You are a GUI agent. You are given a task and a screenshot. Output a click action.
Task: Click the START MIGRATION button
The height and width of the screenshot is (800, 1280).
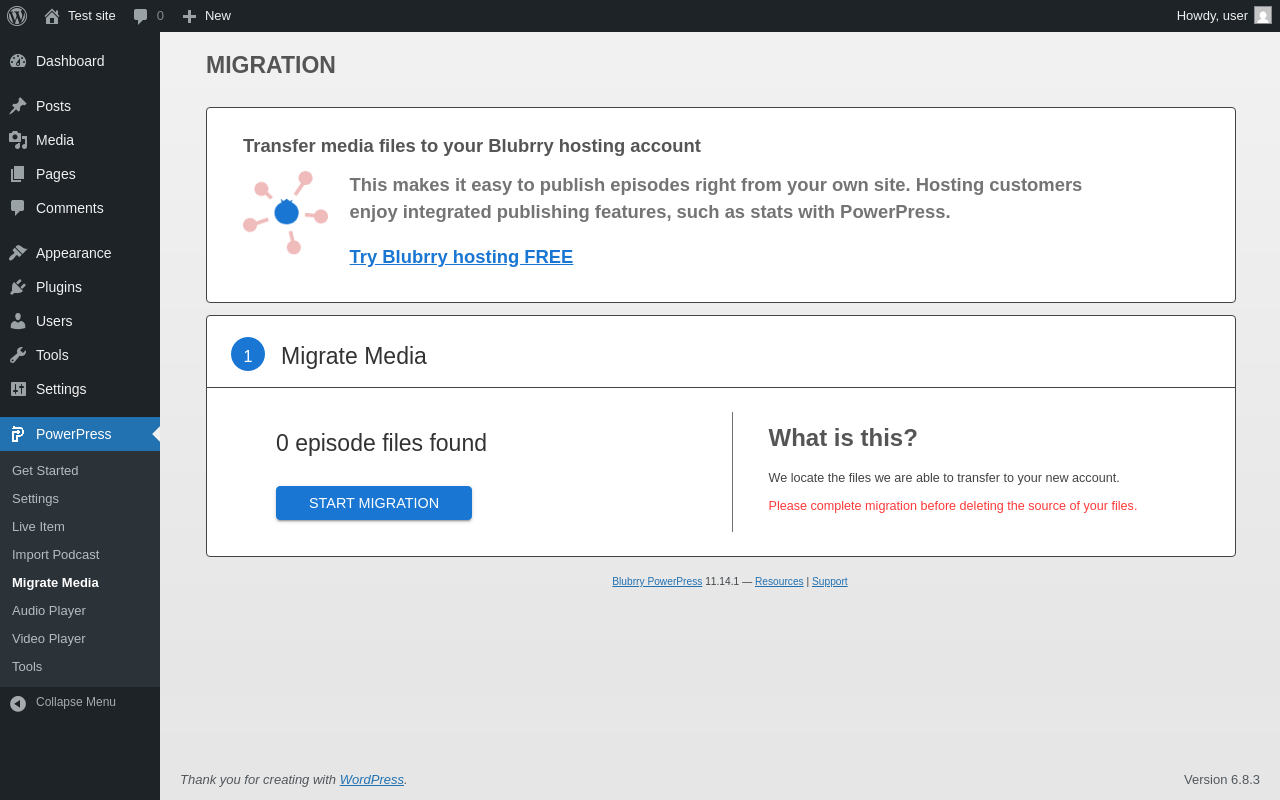pos(374,503)
